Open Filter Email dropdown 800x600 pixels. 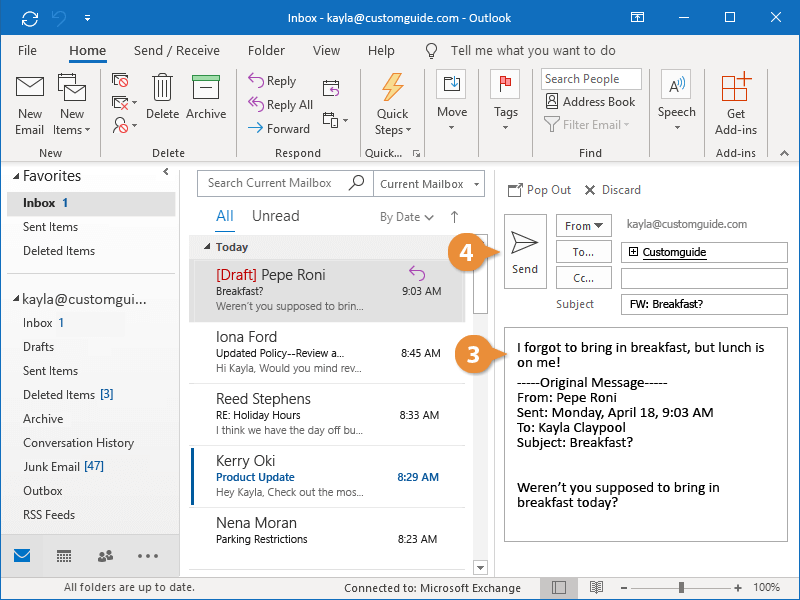coord(587,124)
